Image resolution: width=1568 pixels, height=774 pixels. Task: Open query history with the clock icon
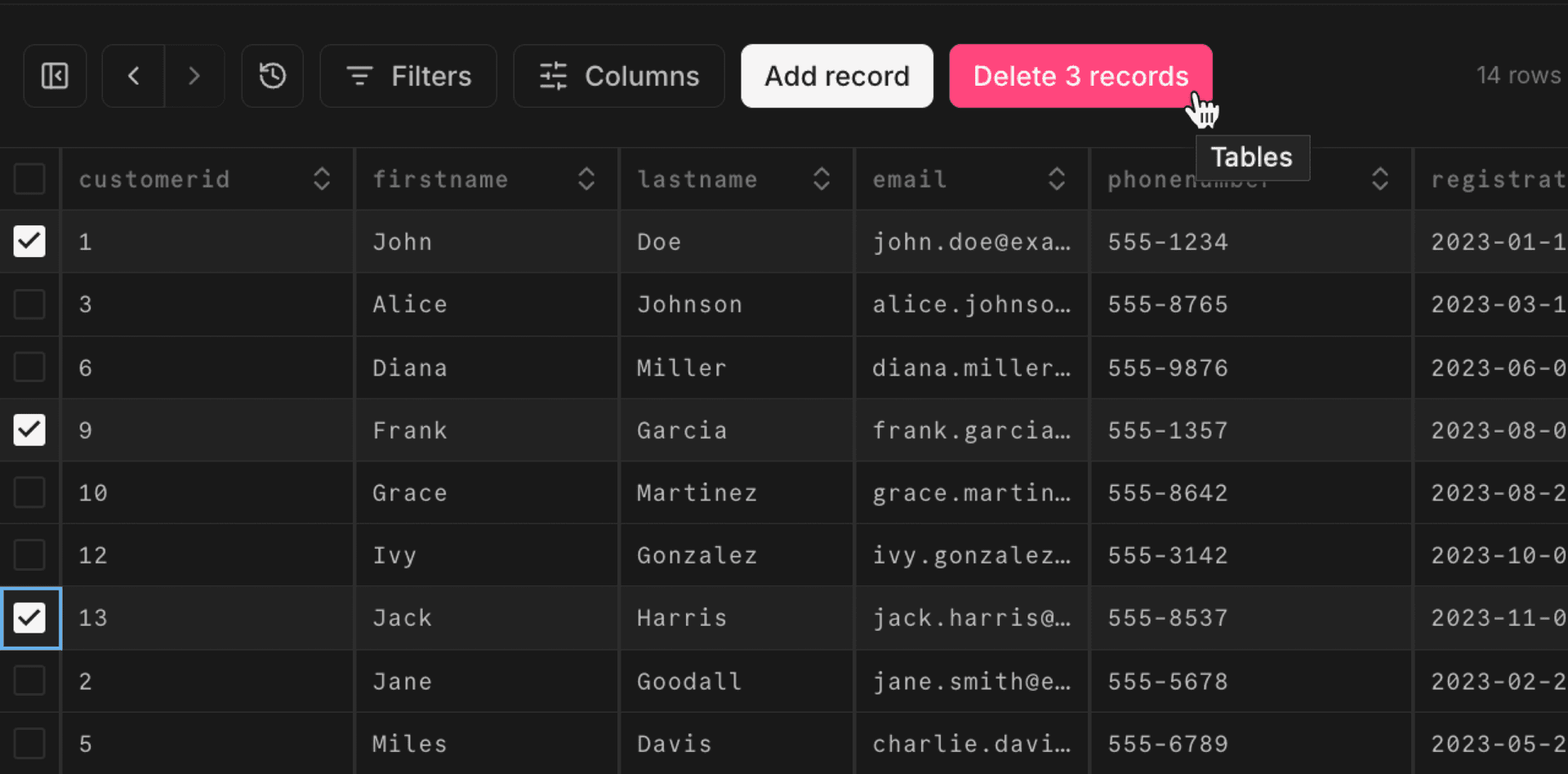(x=272, y=76)
